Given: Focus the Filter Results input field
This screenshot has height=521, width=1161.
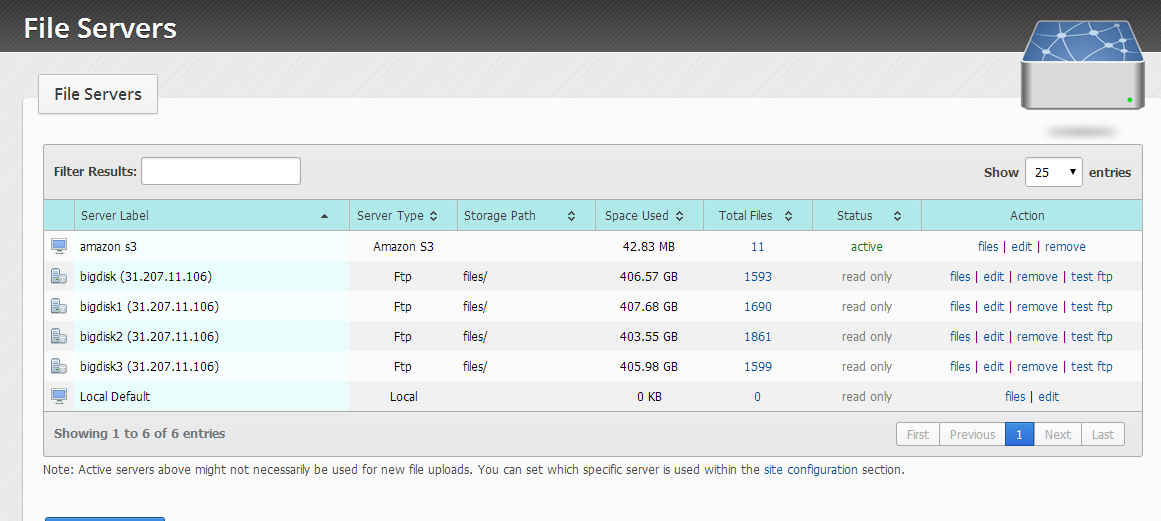Looking at the screenshot, I should point(220,171).
